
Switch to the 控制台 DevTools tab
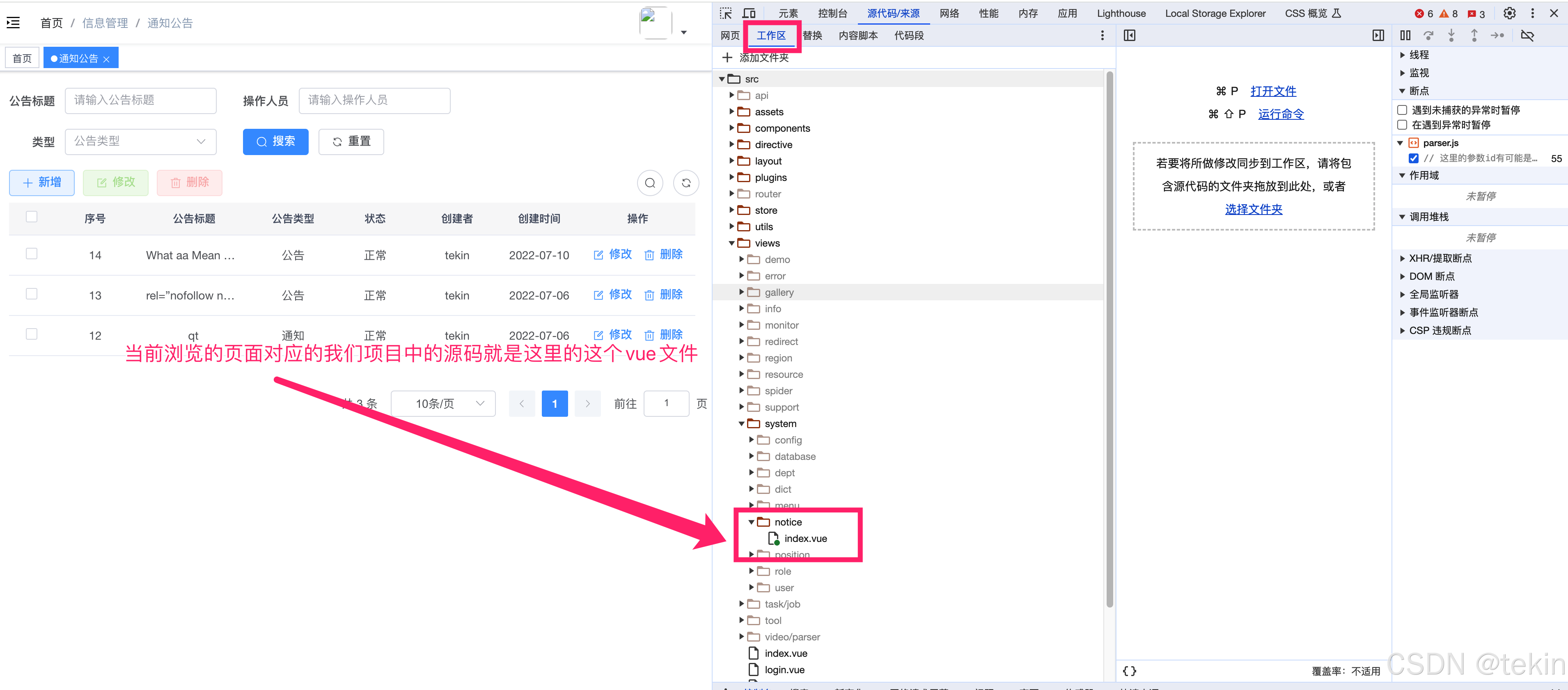[832, 14]
